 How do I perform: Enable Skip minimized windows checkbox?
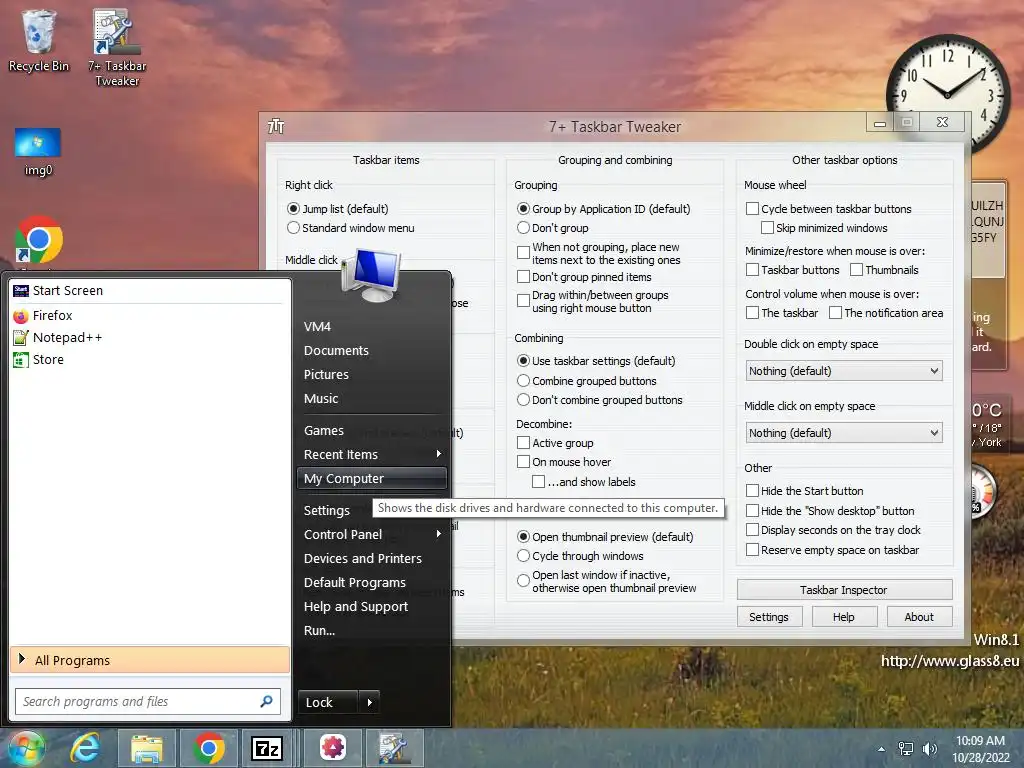(767, 228)
